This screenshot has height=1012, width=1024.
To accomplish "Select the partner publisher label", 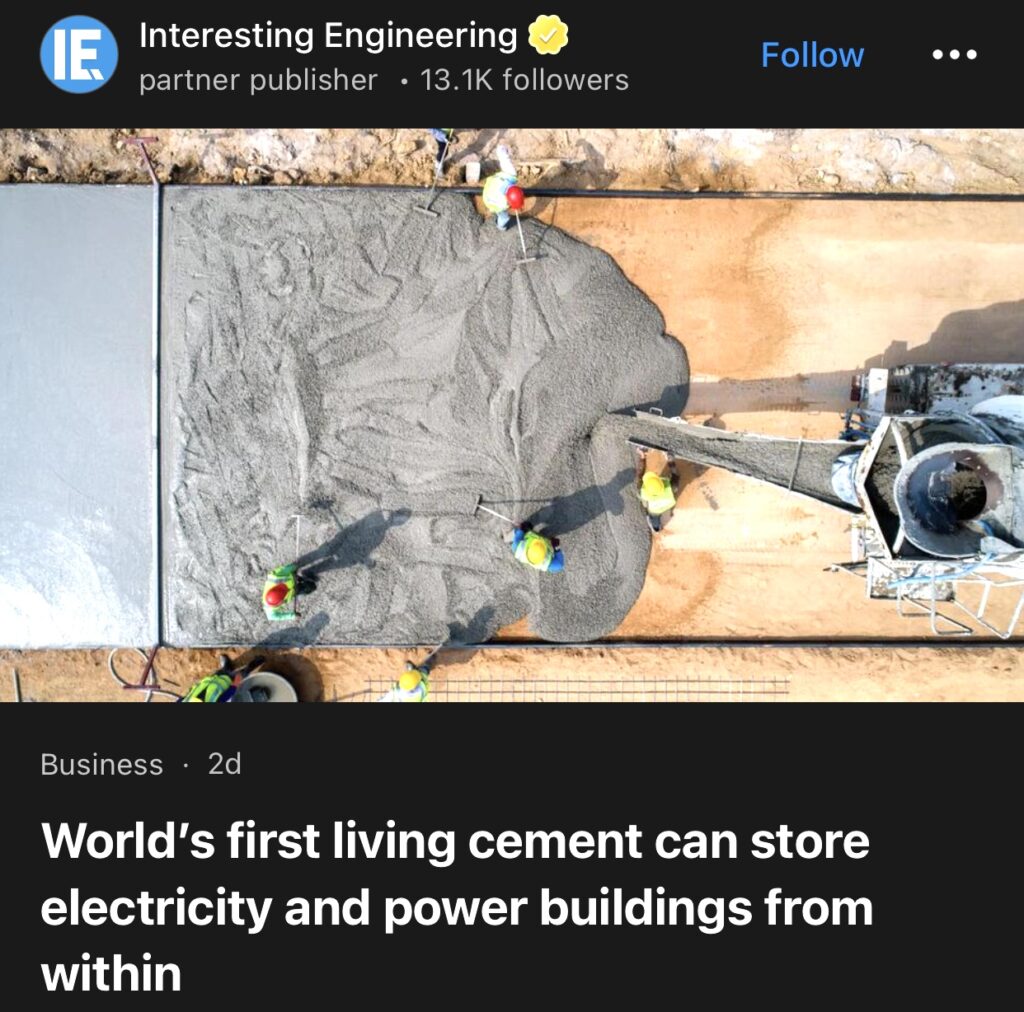I will 258,80.
